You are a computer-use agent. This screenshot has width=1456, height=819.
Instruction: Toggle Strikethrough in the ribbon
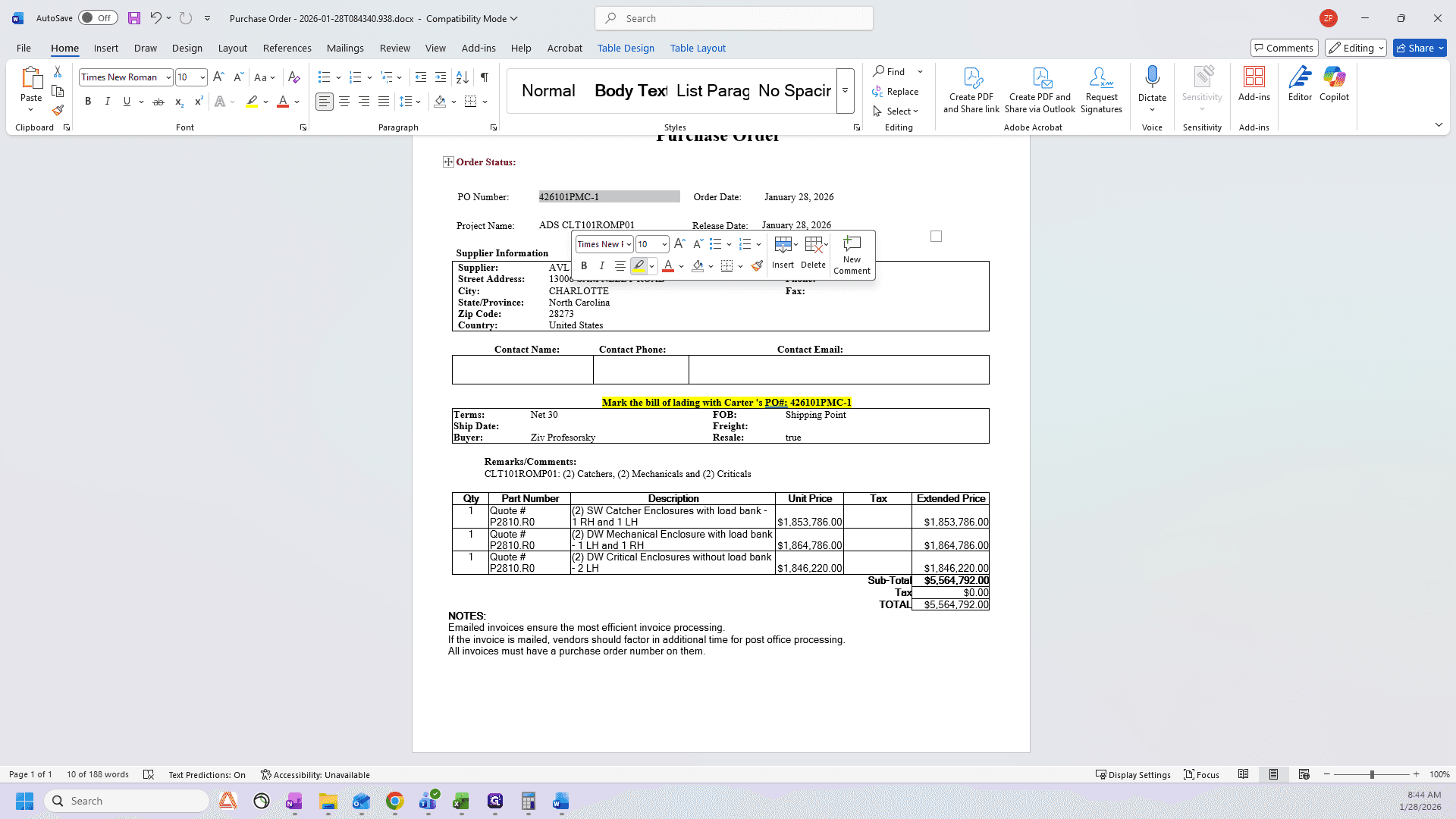(158, 102)
